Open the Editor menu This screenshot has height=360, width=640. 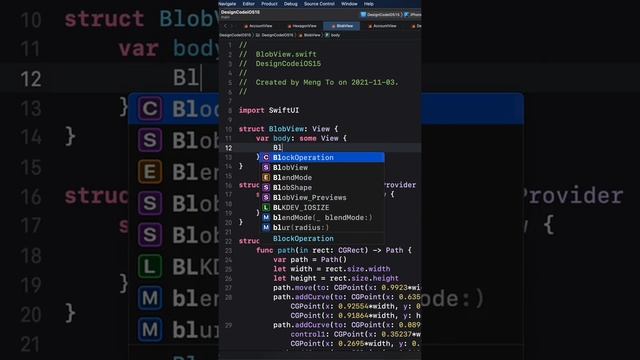coord(249,4)
